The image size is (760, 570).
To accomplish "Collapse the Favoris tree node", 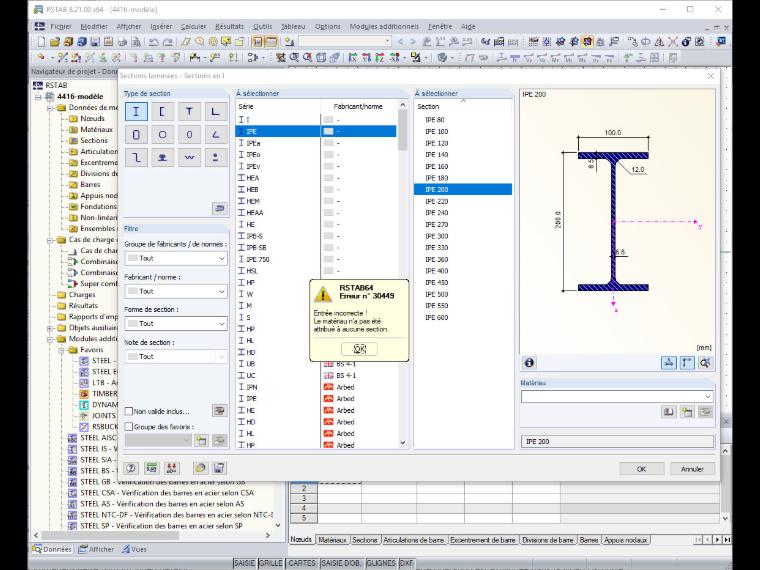I will coord(62,350).
